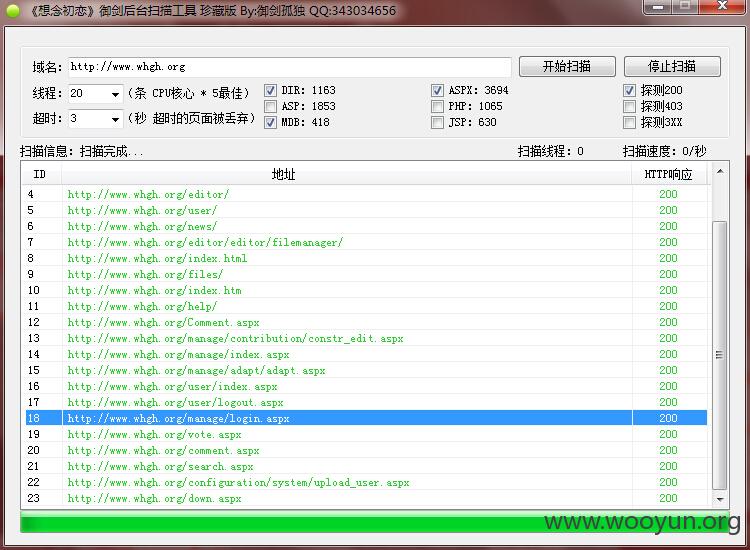
Task: Uncheck the DIR: 1163 checkbox
Action: click(270, 90)
